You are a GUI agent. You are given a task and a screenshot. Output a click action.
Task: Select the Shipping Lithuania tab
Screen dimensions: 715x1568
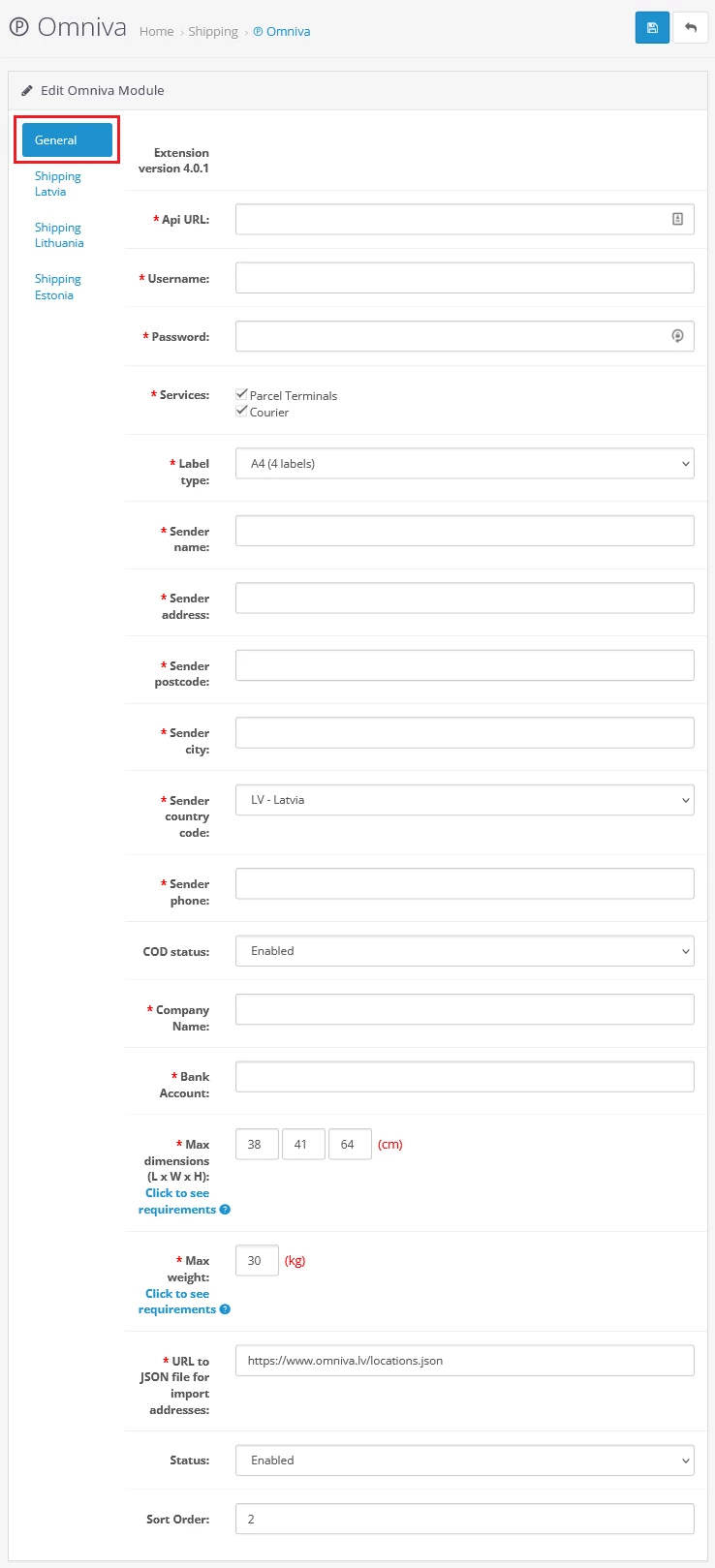coord(59,235)
